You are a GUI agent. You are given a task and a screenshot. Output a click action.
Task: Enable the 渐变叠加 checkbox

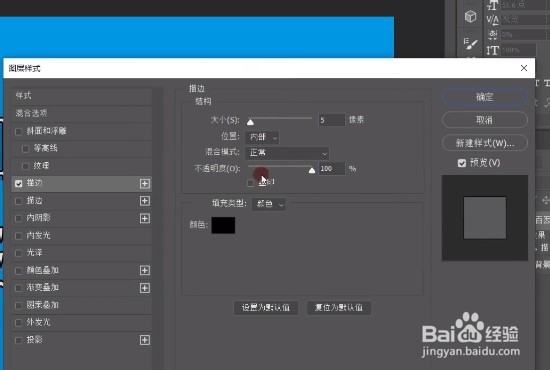coord(18,288)
